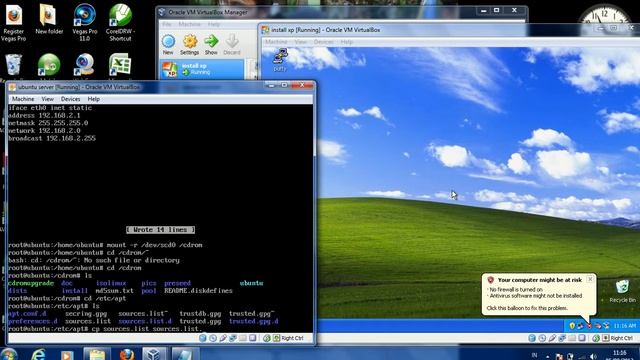Click New in VirtualBox Manager toolbar
Viewport: 640px width, 360px height.
(168, 45)
